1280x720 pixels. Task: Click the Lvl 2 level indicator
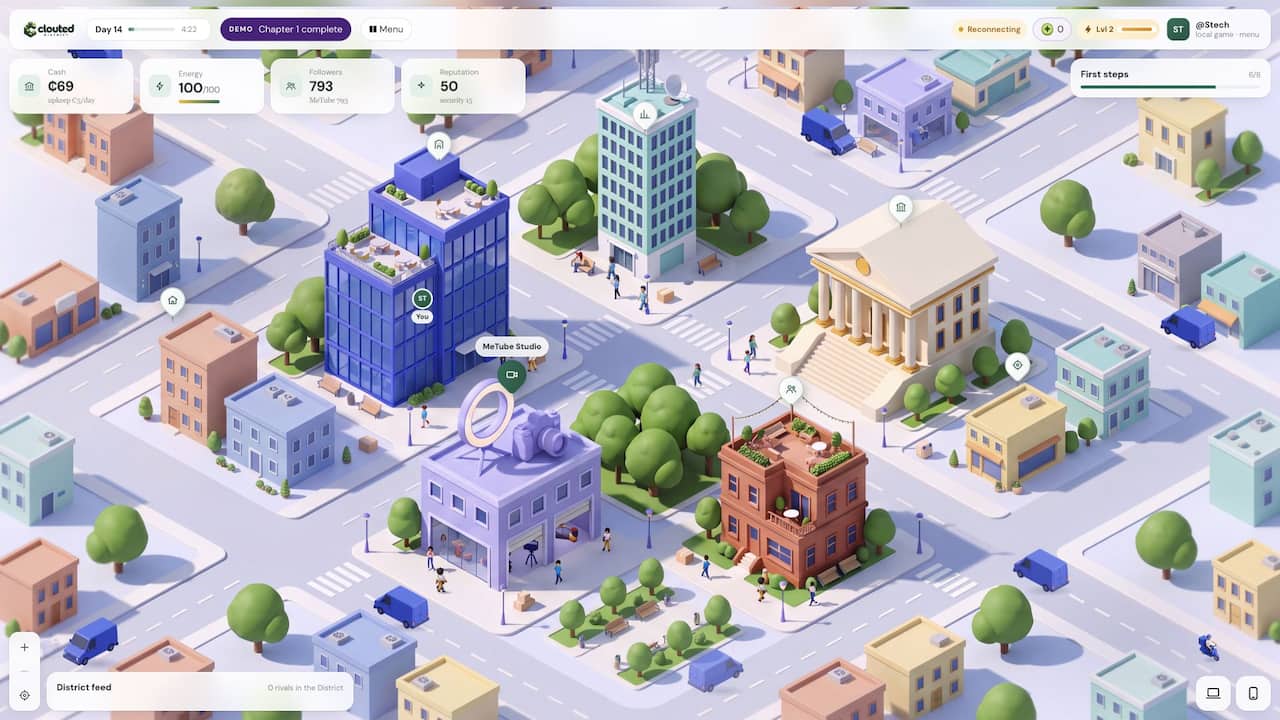click(x=1118, y=29)
